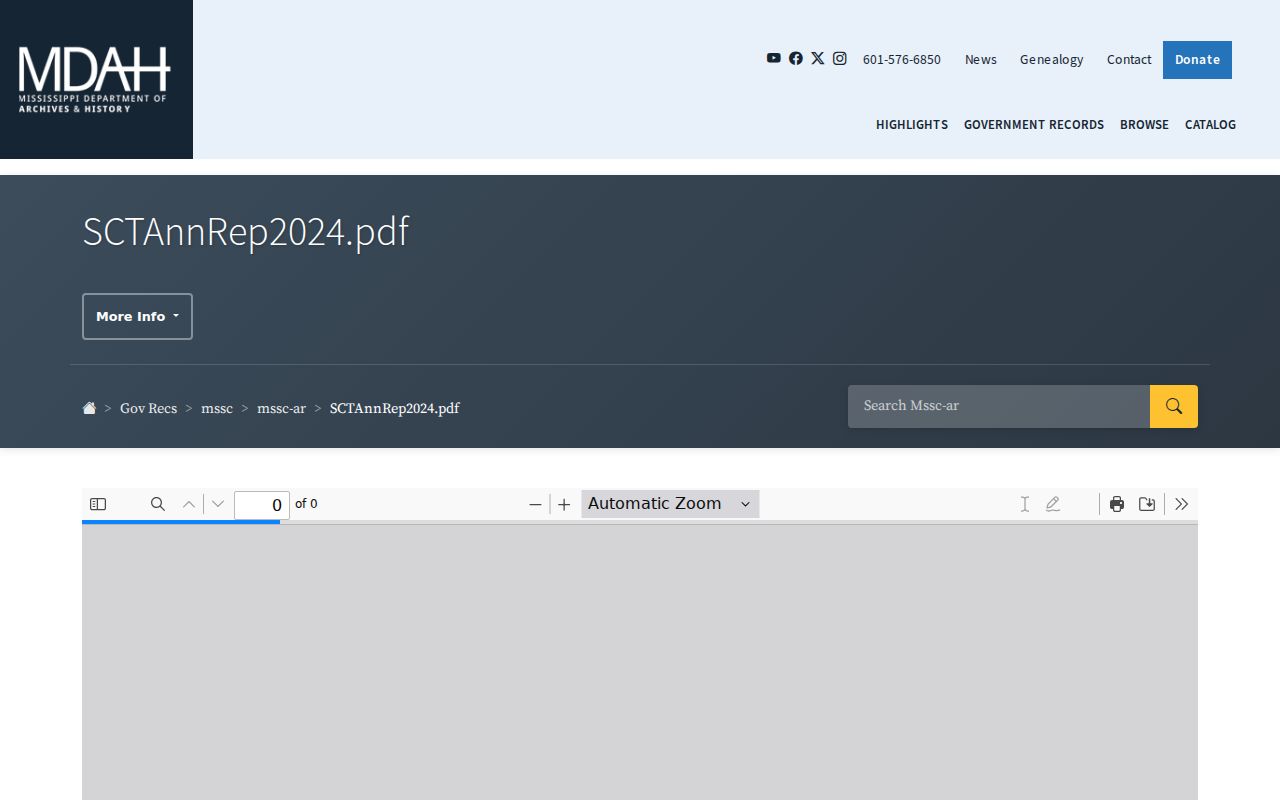Open the Automatic Zoom dropdown
The image size is (1280, 800).
[670, 504]
